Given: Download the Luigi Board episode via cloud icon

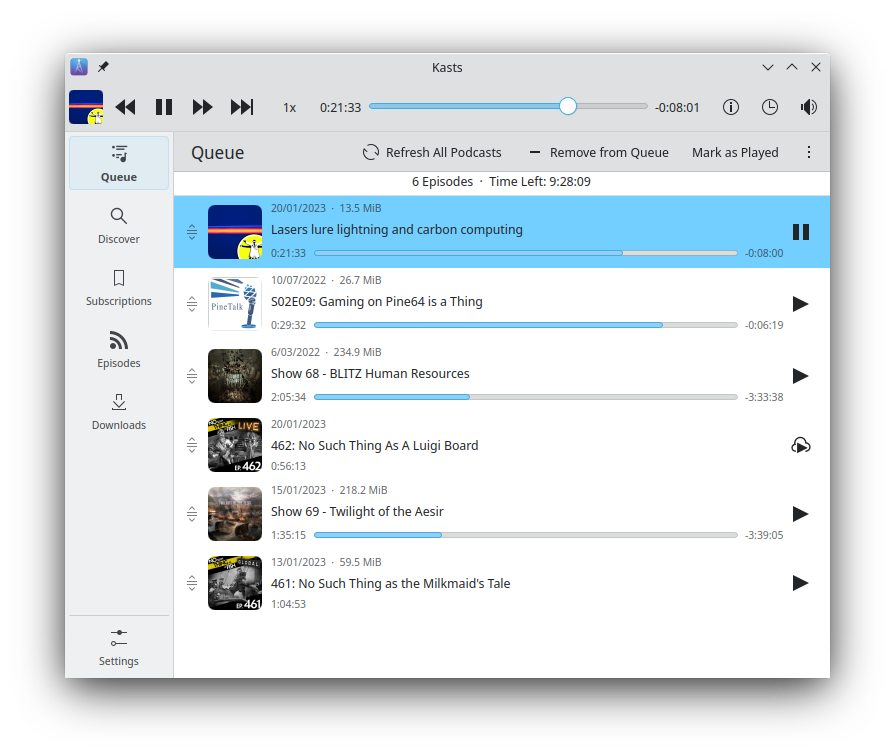Looking at the screenshot, I should point(800,445).
